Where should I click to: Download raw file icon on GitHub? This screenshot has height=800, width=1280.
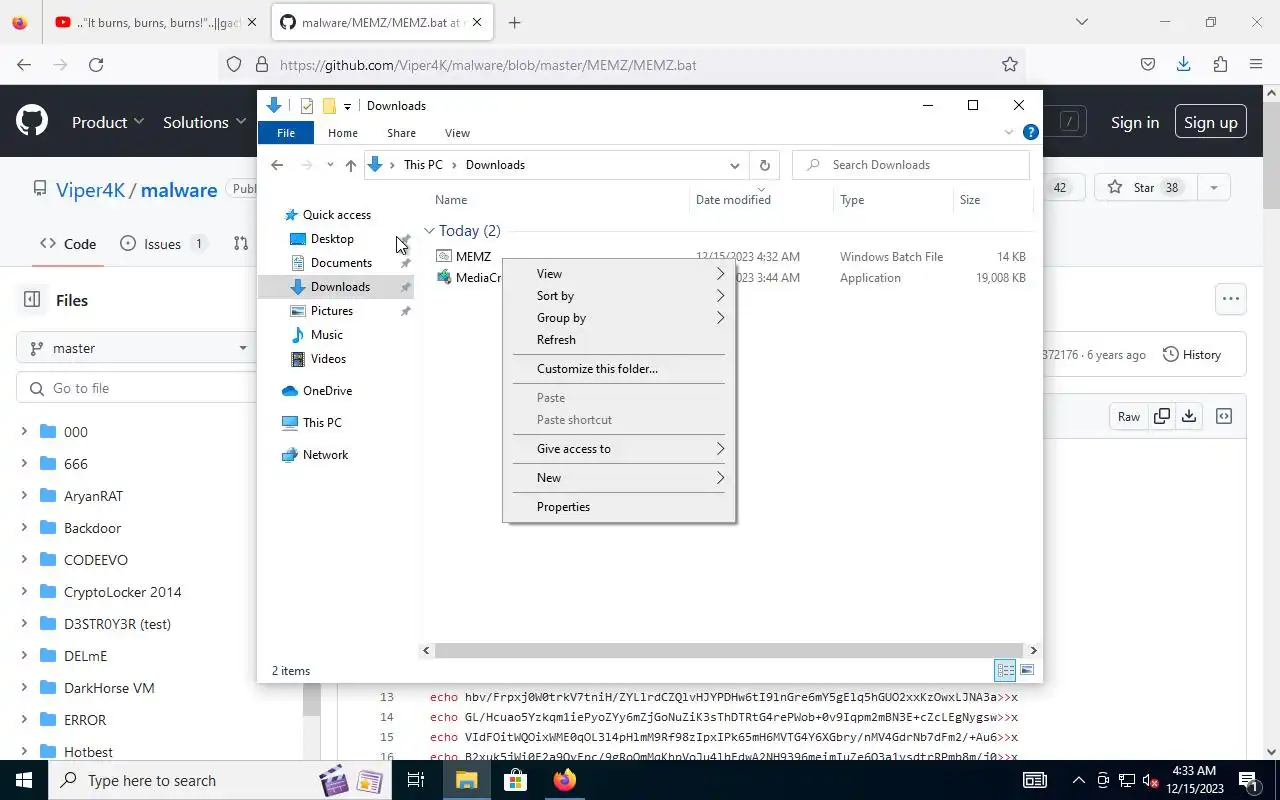click(1189, 416)
